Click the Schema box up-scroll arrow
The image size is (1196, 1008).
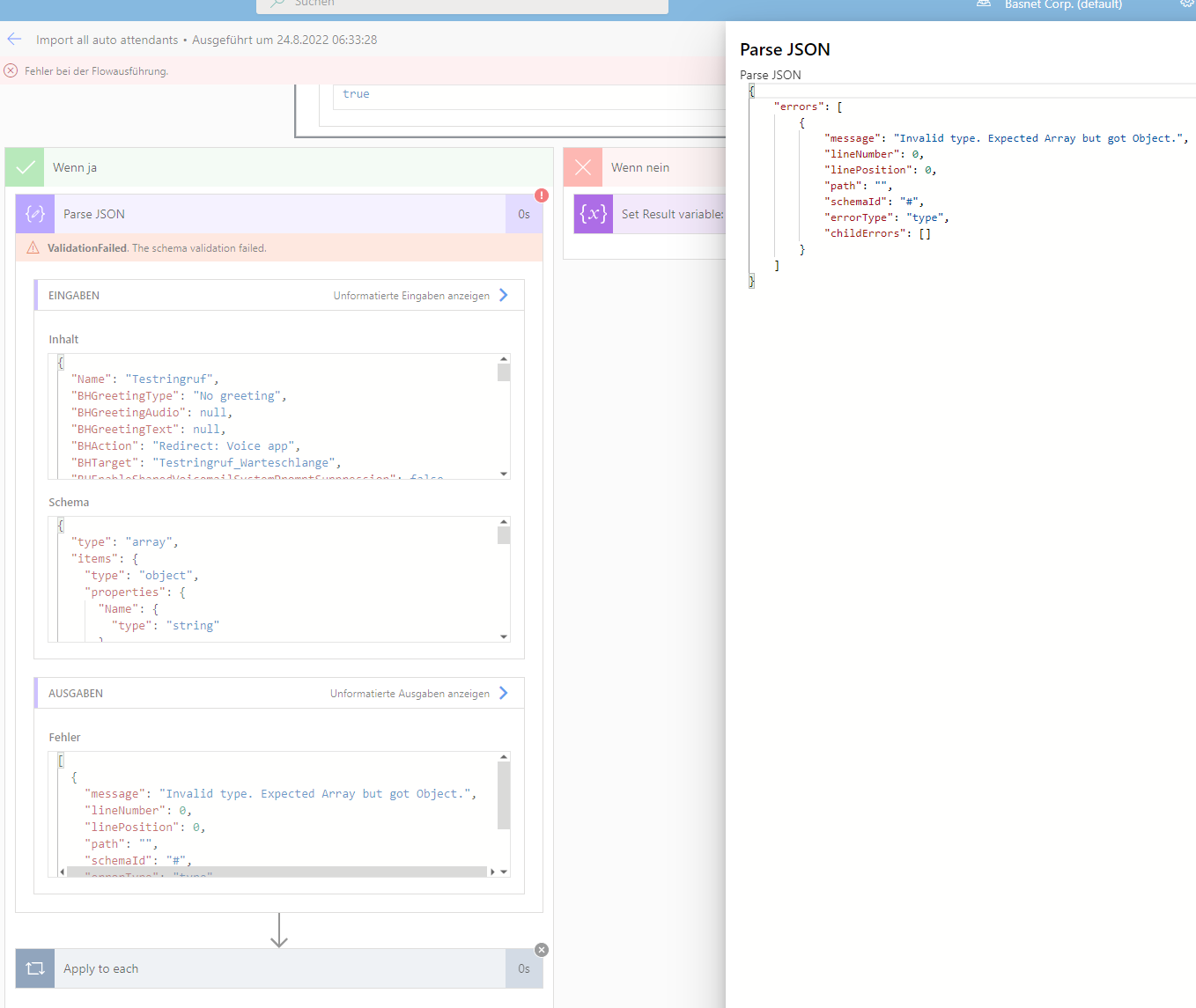tap(504, 522)
